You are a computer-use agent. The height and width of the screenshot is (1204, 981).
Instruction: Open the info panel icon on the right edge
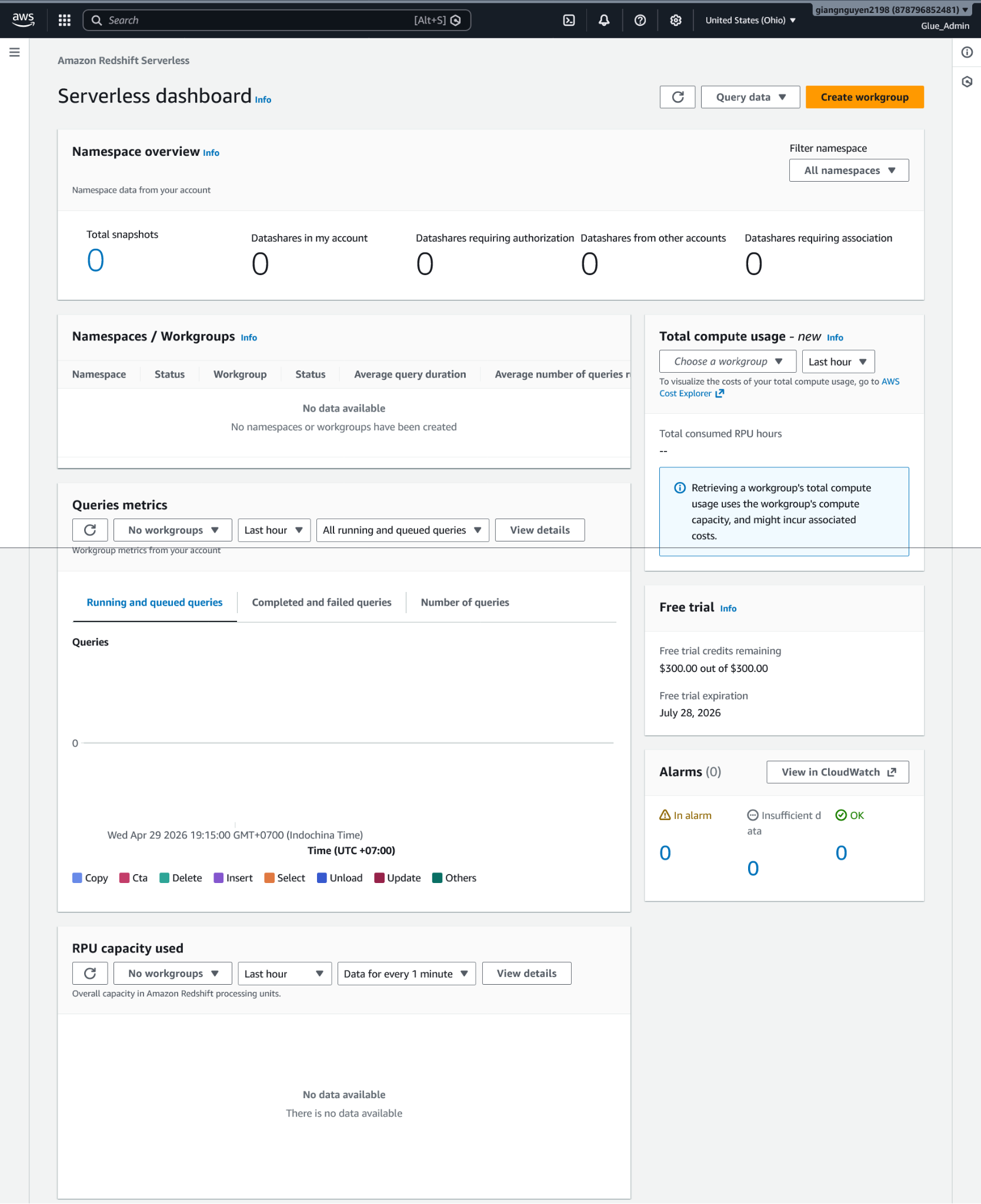967,52
